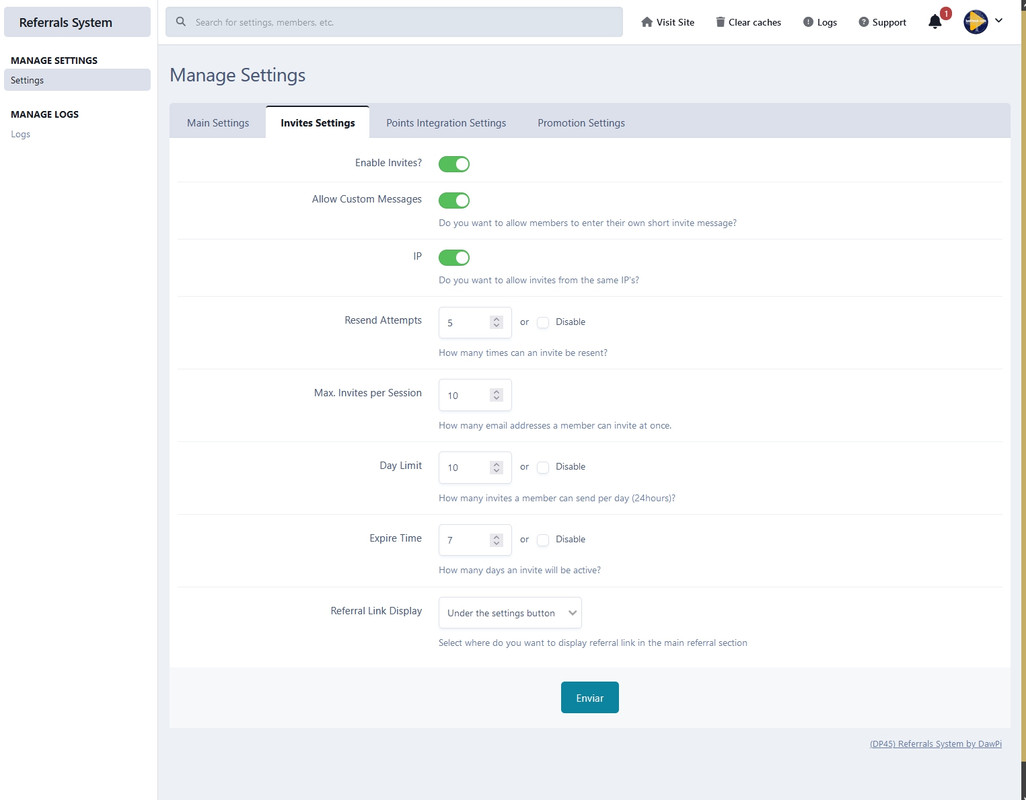Open the Referral Link Display dropdown

pyautogui.click(x=510, y=613)
